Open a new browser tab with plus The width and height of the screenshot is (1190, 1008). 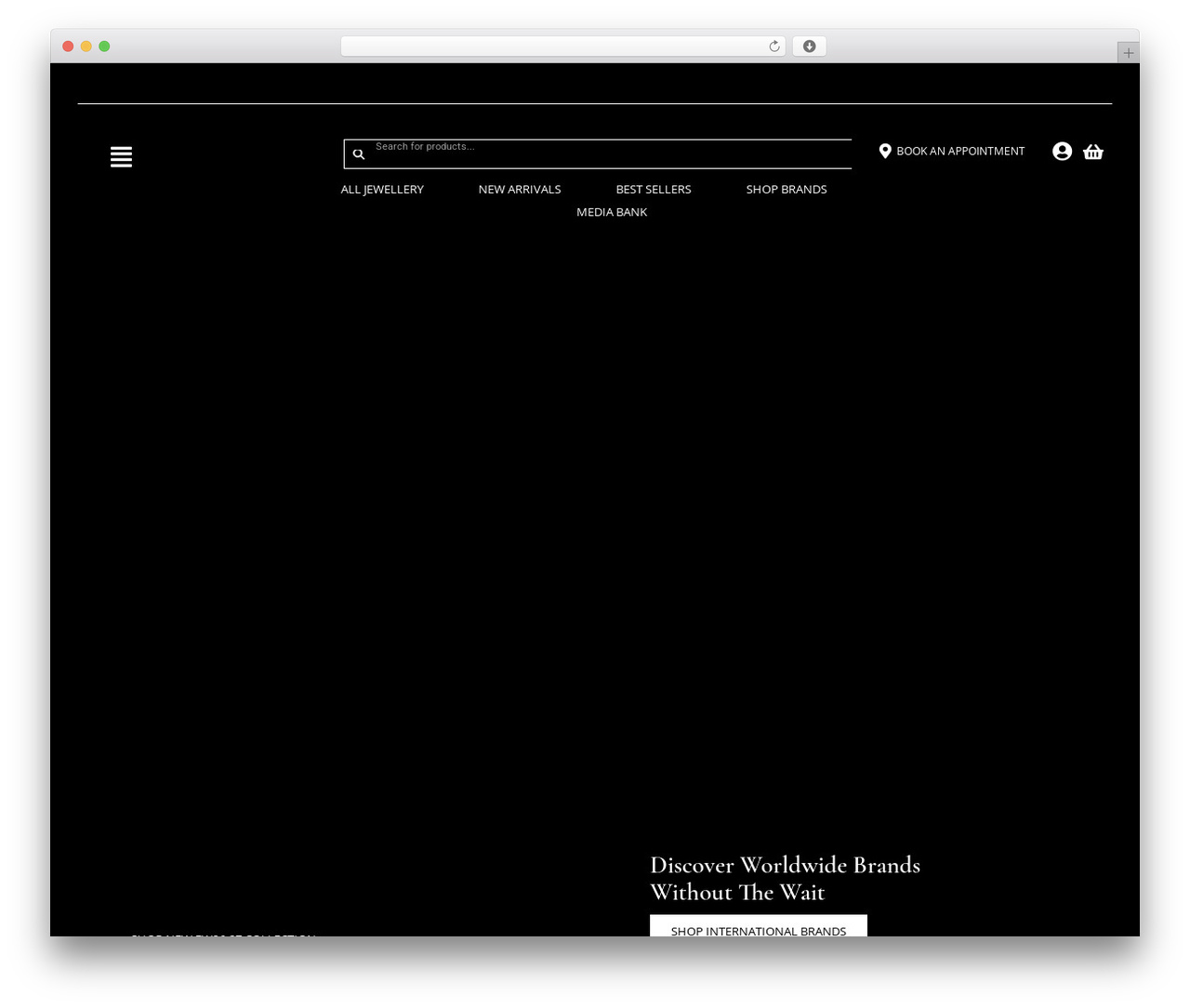point(1128,53)
